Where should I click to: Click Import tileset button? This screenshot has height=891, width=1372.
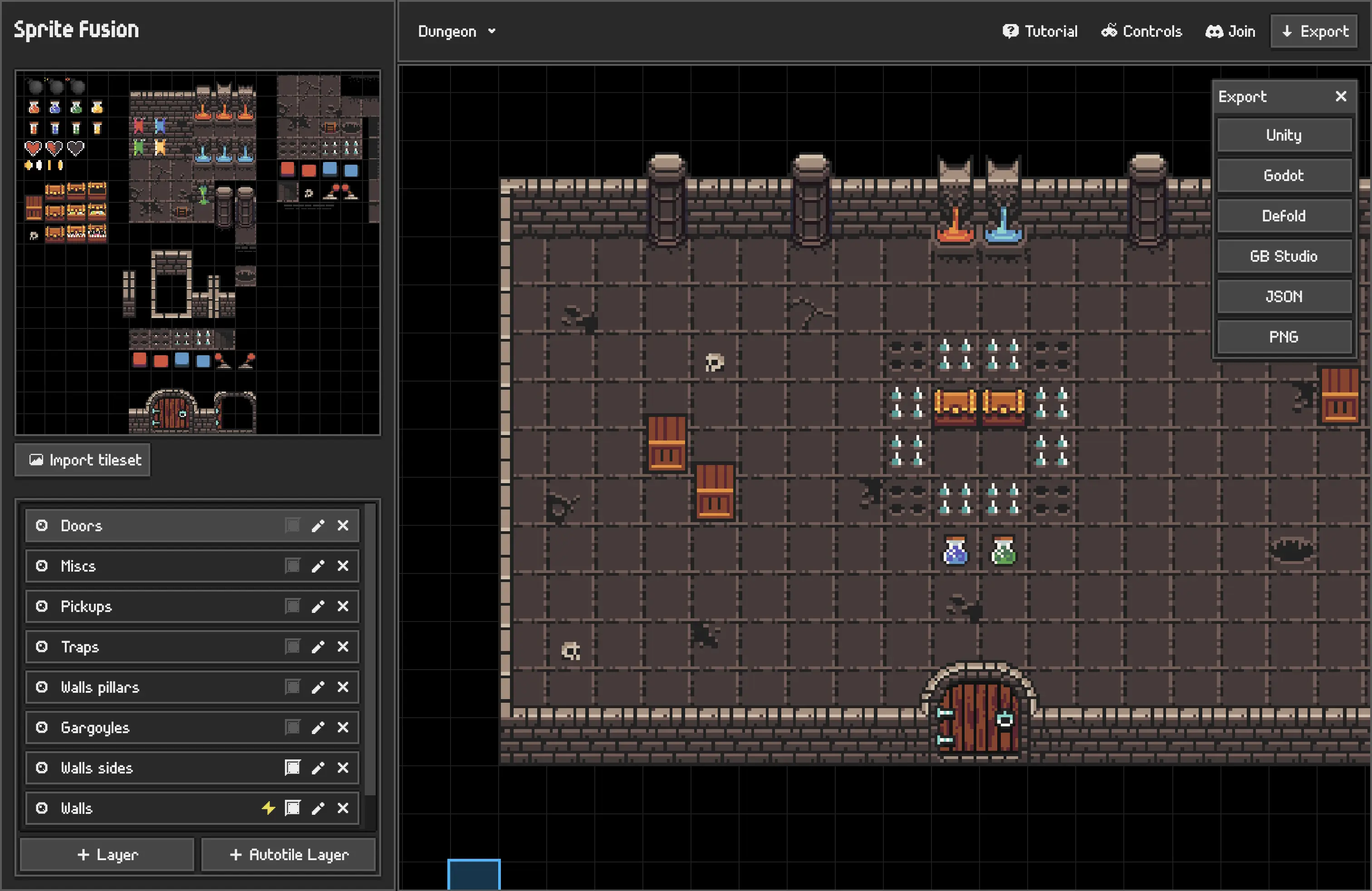coord(83,460)
